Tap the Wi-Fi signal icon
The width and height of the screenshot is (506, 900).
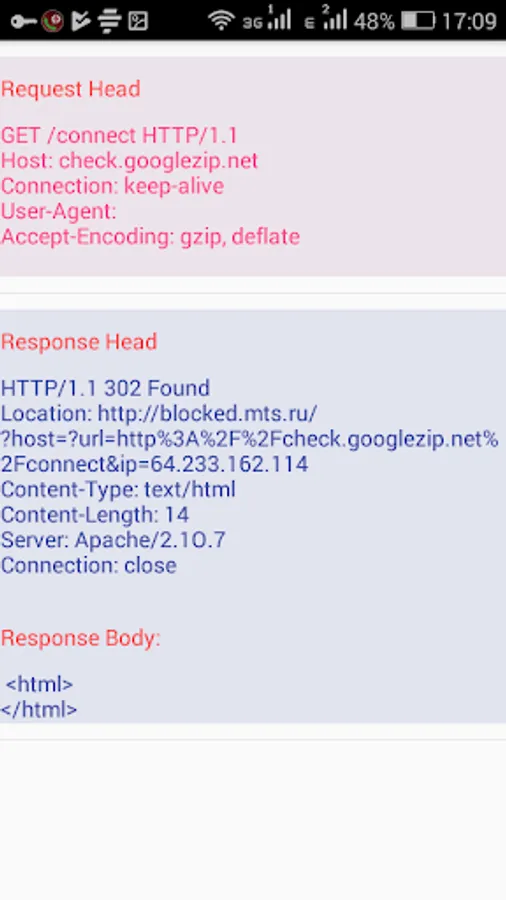221,21
